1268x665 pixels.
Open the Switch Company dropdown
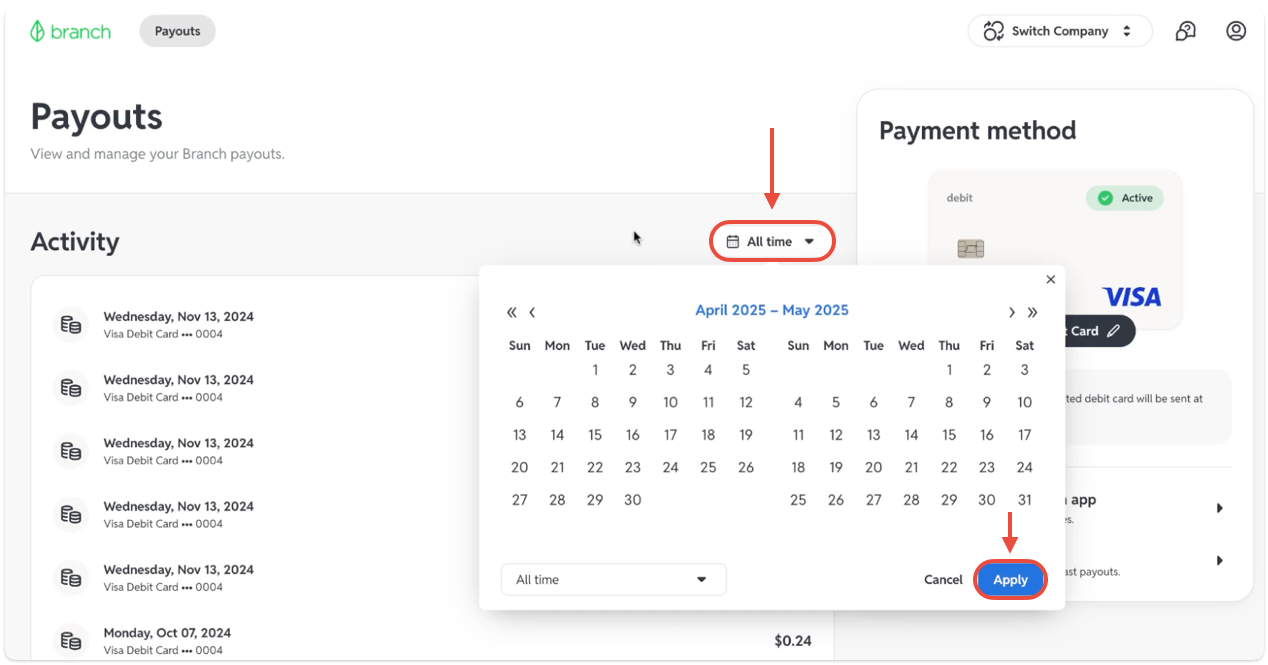pyautogui.click(x=1060, y=31)
